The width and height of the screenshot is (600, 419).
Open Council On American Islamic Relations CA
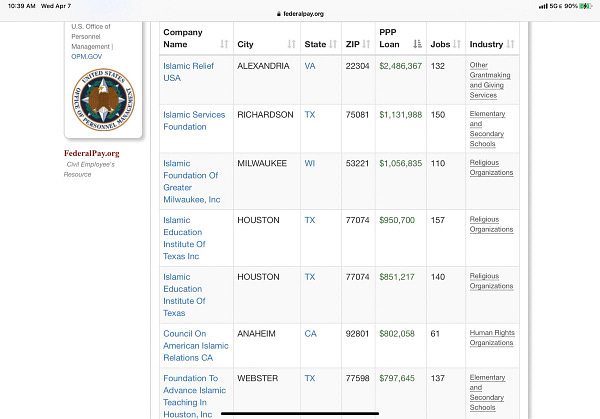click(x=196, y=346)
